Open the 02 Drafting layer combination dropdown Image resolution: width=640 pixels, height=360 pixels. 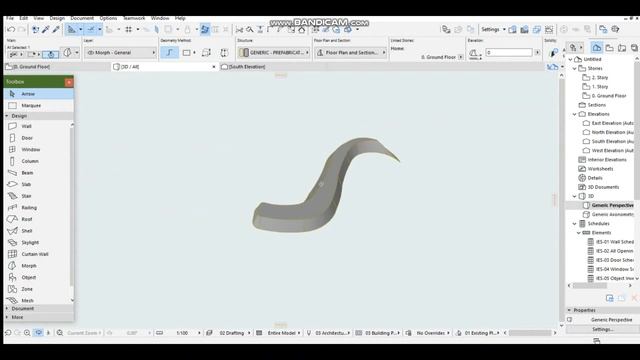click(x=234, y=333)
